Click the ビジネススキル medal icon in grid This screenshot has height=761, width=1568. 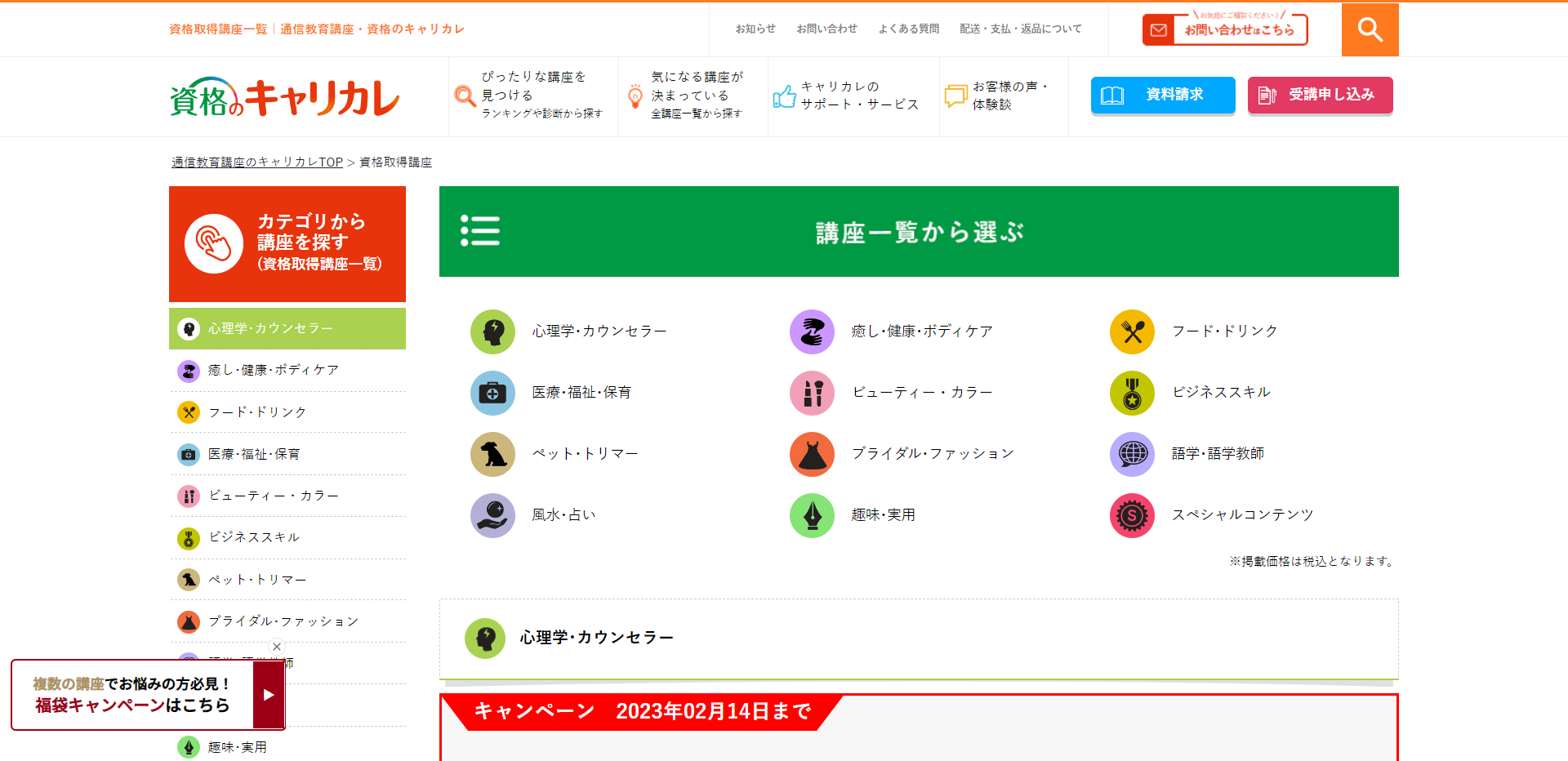[x=1132, y=393]
